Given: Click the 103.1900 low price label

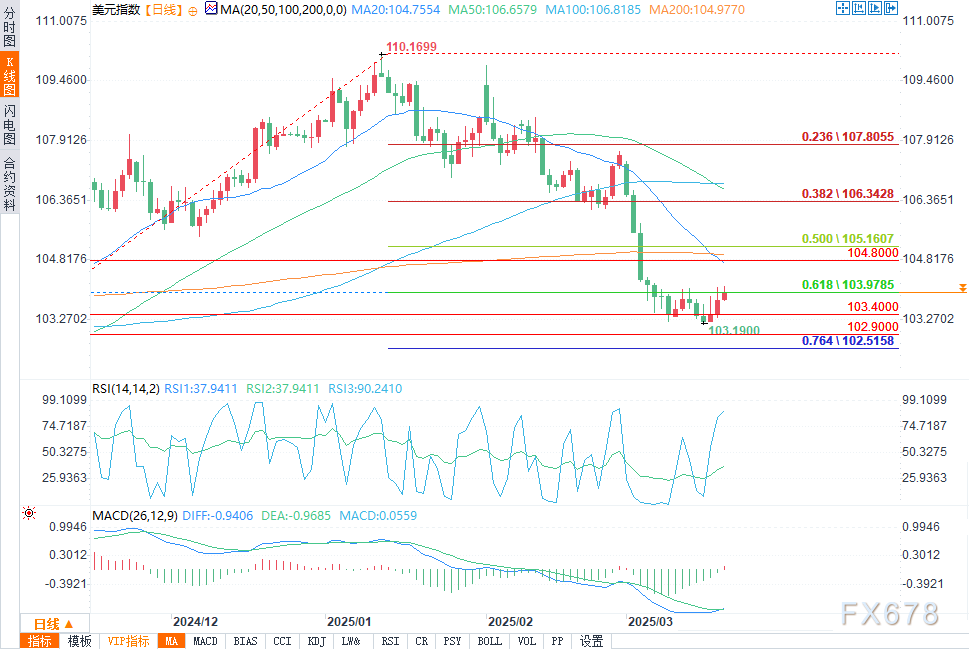Looking at the screenshot, I should 734,330.
